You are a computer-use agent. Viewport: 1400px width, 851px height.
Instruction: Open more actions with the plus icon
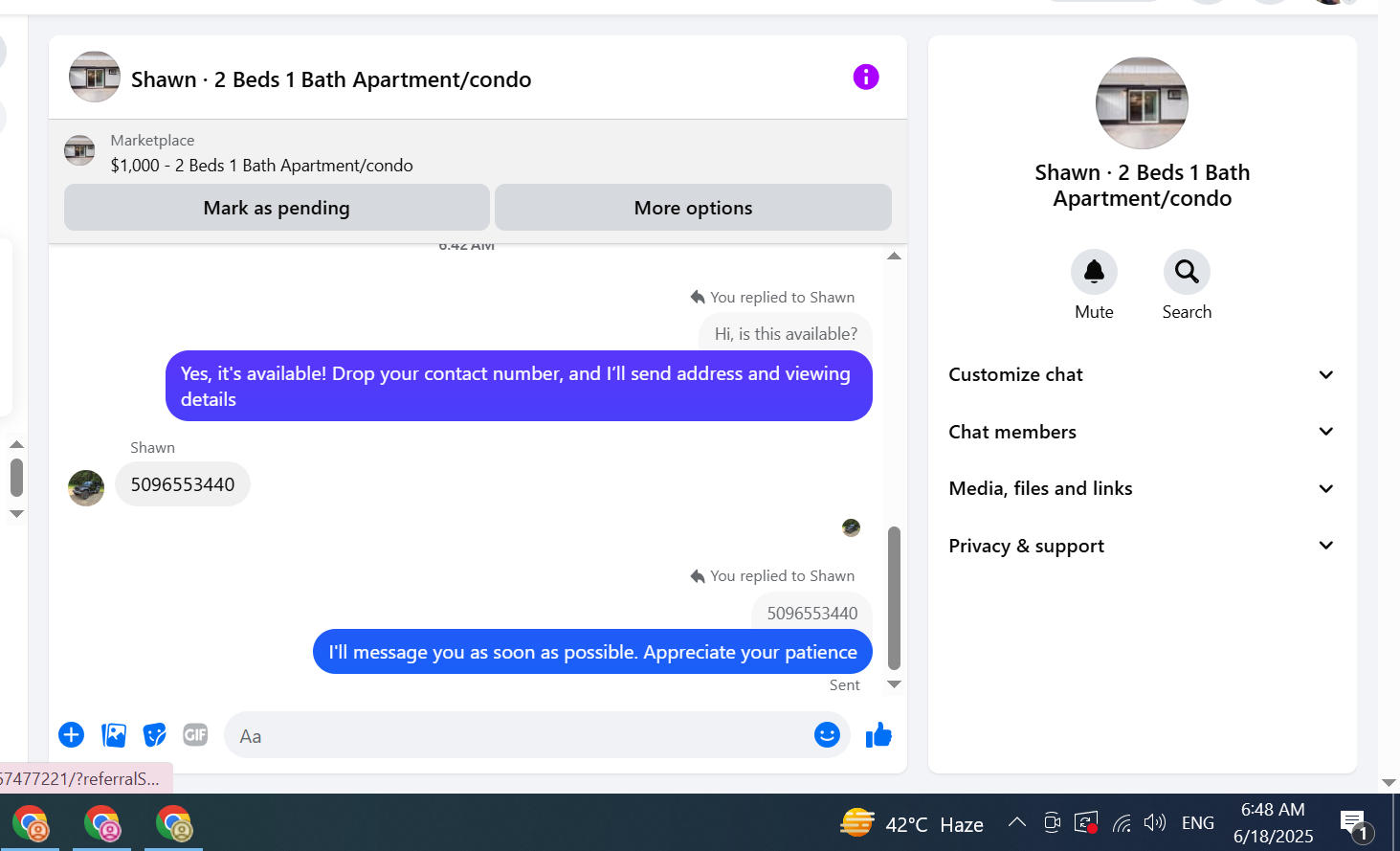pos(71,735)
